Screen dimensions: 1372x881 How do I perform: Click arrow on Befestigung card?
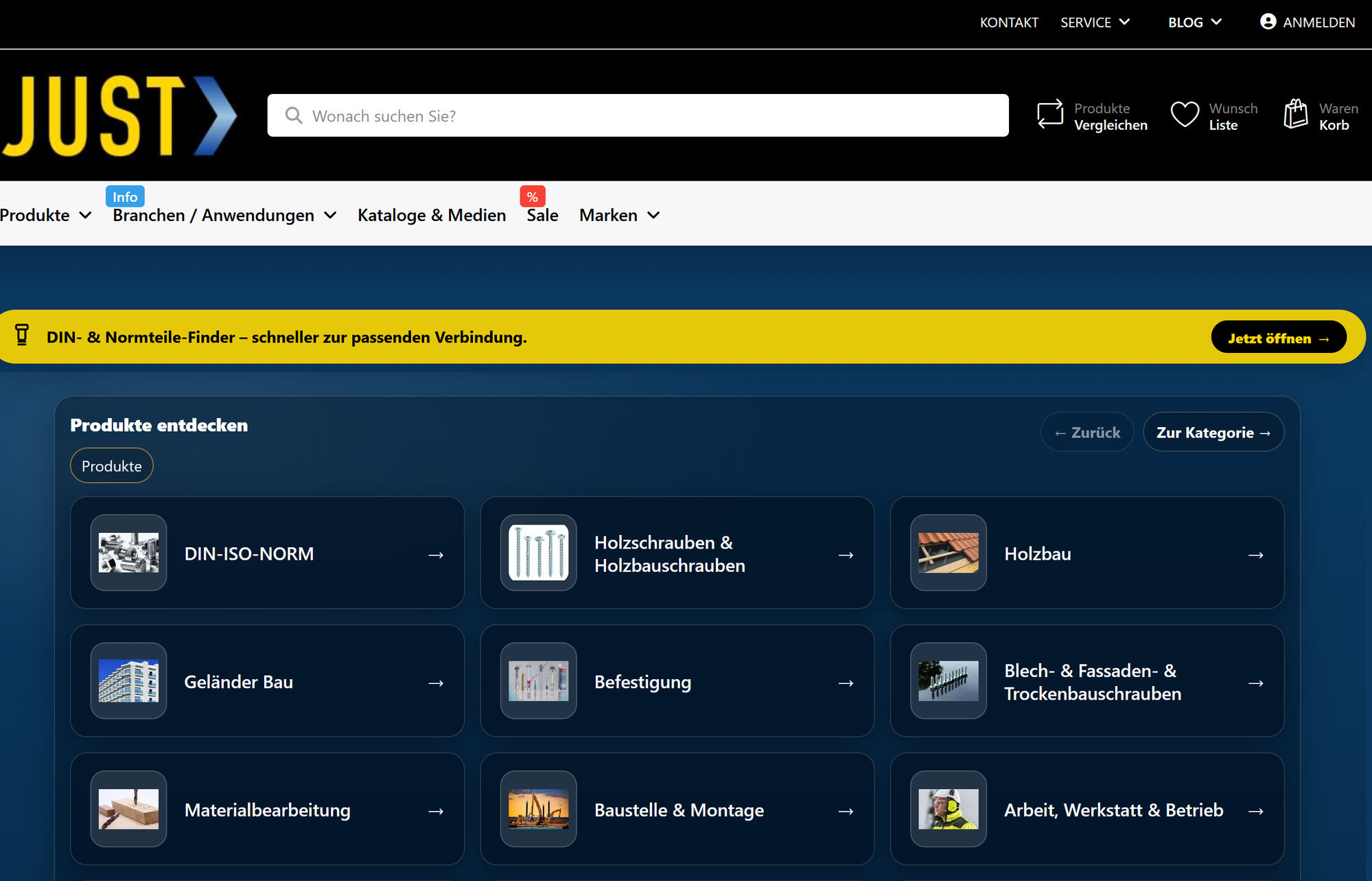pos(846,683)
